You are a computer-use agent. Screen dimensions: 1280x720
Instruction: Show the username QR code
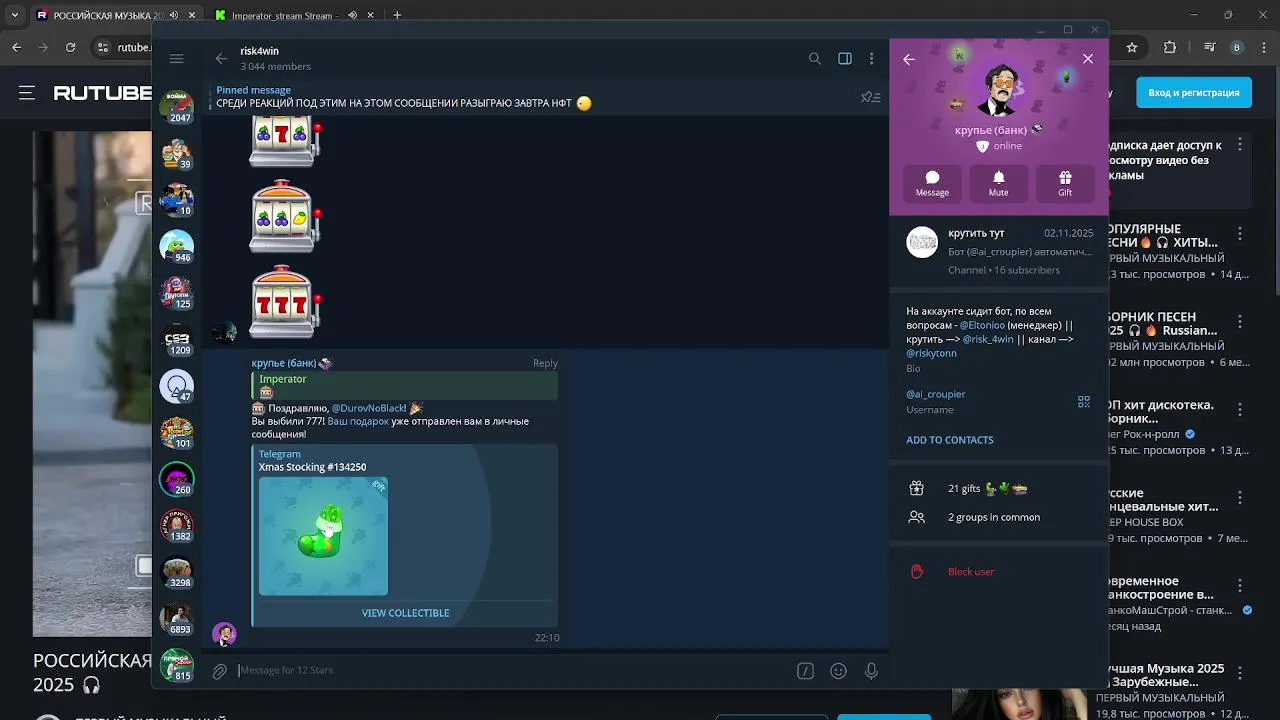click(x=1084, y=401)
